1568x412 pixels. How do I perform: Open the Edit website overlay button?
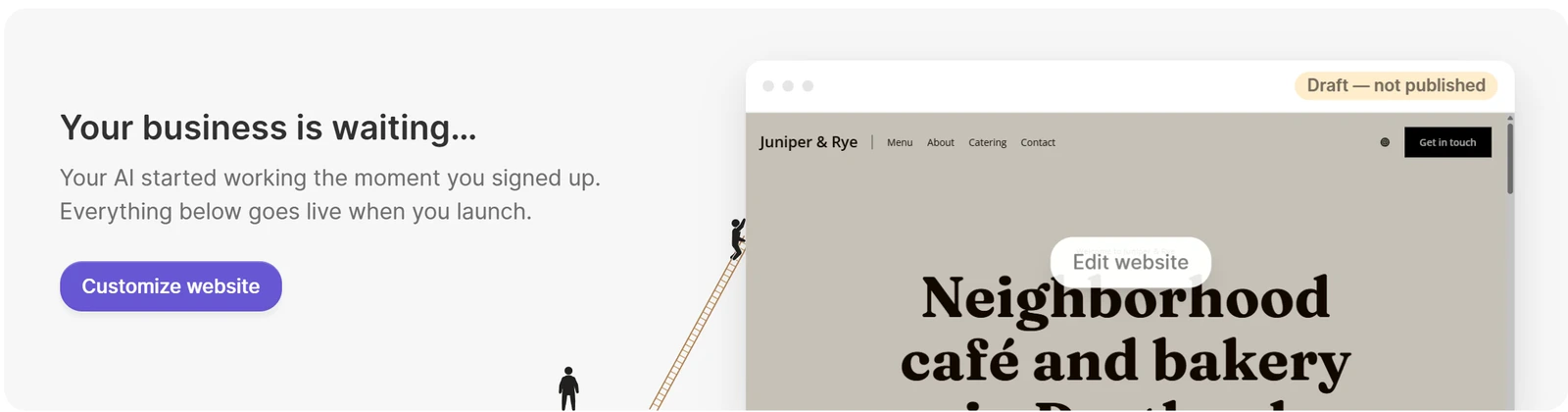[x=1130, y=262]
